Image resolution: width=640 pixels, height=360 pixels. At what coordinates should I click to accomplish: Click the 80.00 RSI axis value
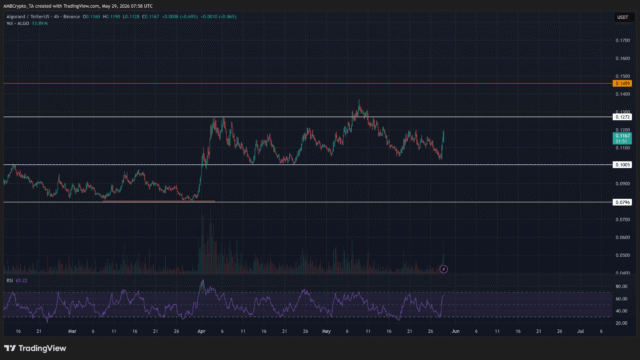pyautogui.click(x=621, y=287)
